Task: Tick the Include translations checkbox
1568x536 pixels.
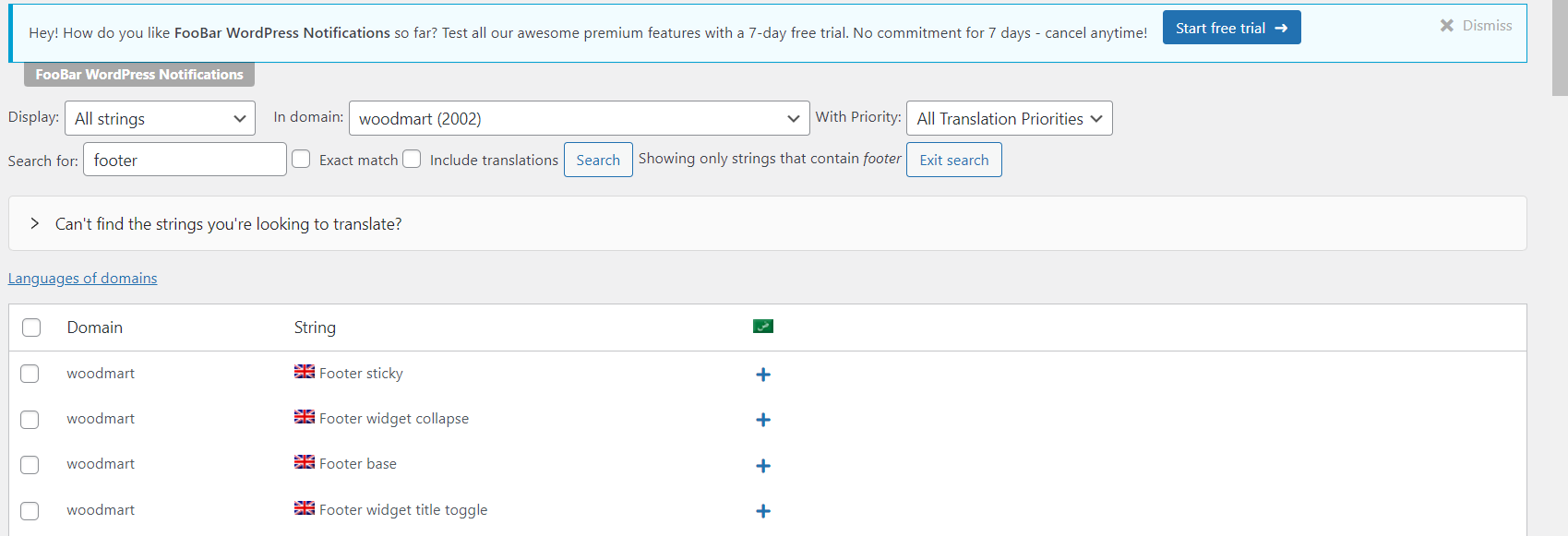Action: pos(412,159)
